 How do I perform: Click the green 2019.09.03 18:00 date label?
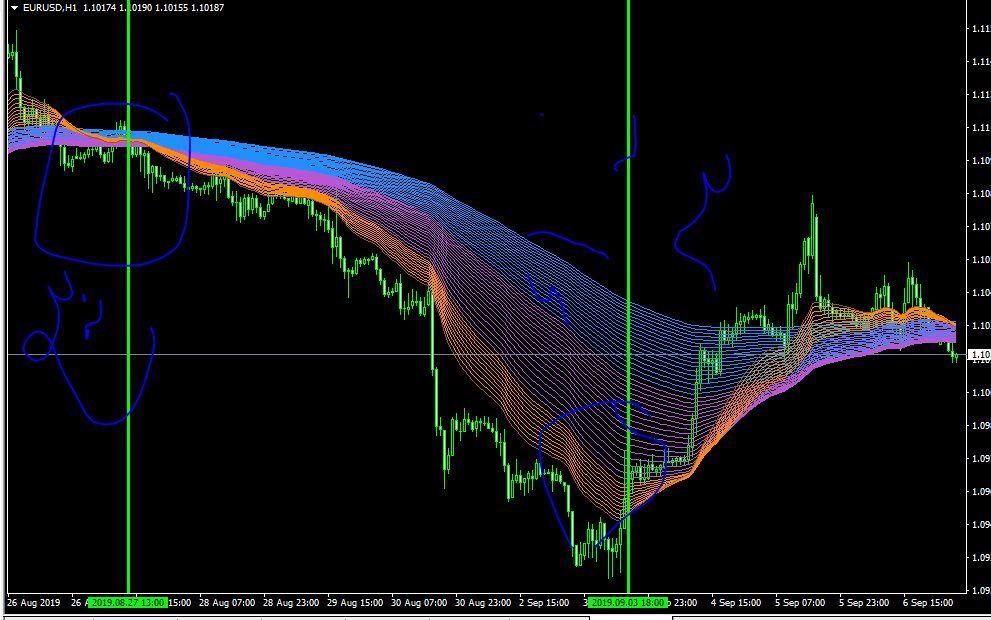[627, 603]
